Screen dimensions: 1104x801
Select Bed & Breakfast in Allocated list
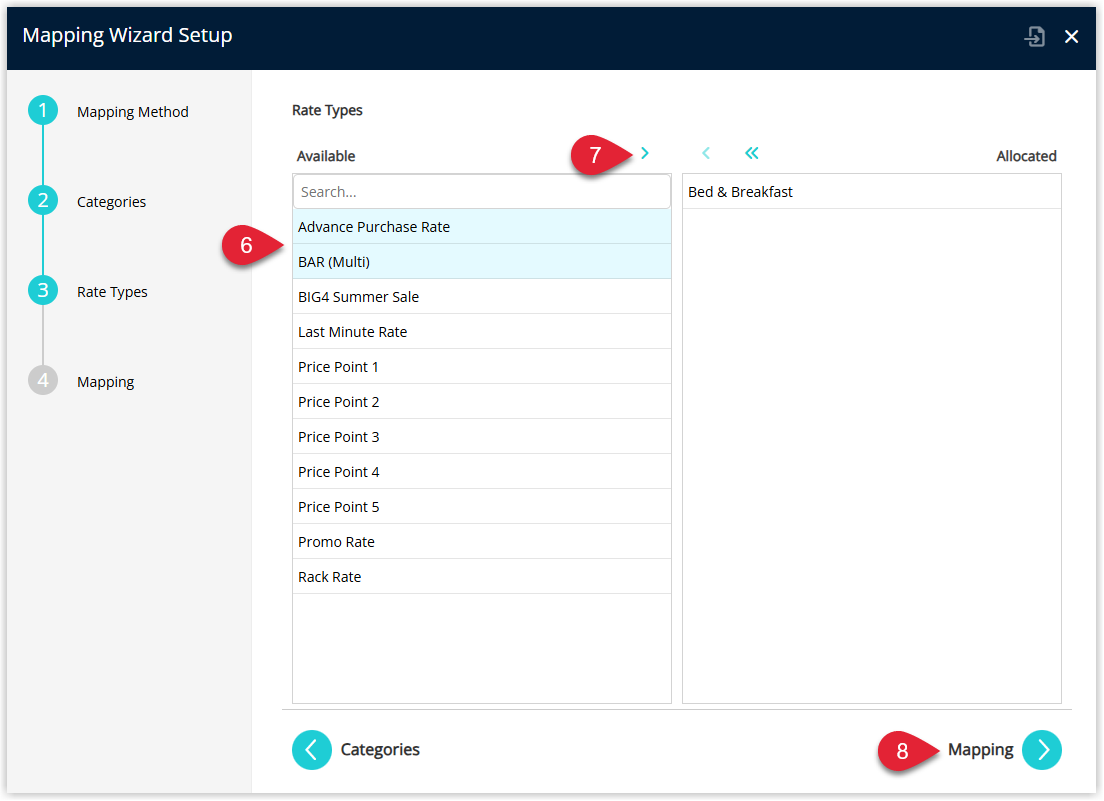[x=872, y=191]
